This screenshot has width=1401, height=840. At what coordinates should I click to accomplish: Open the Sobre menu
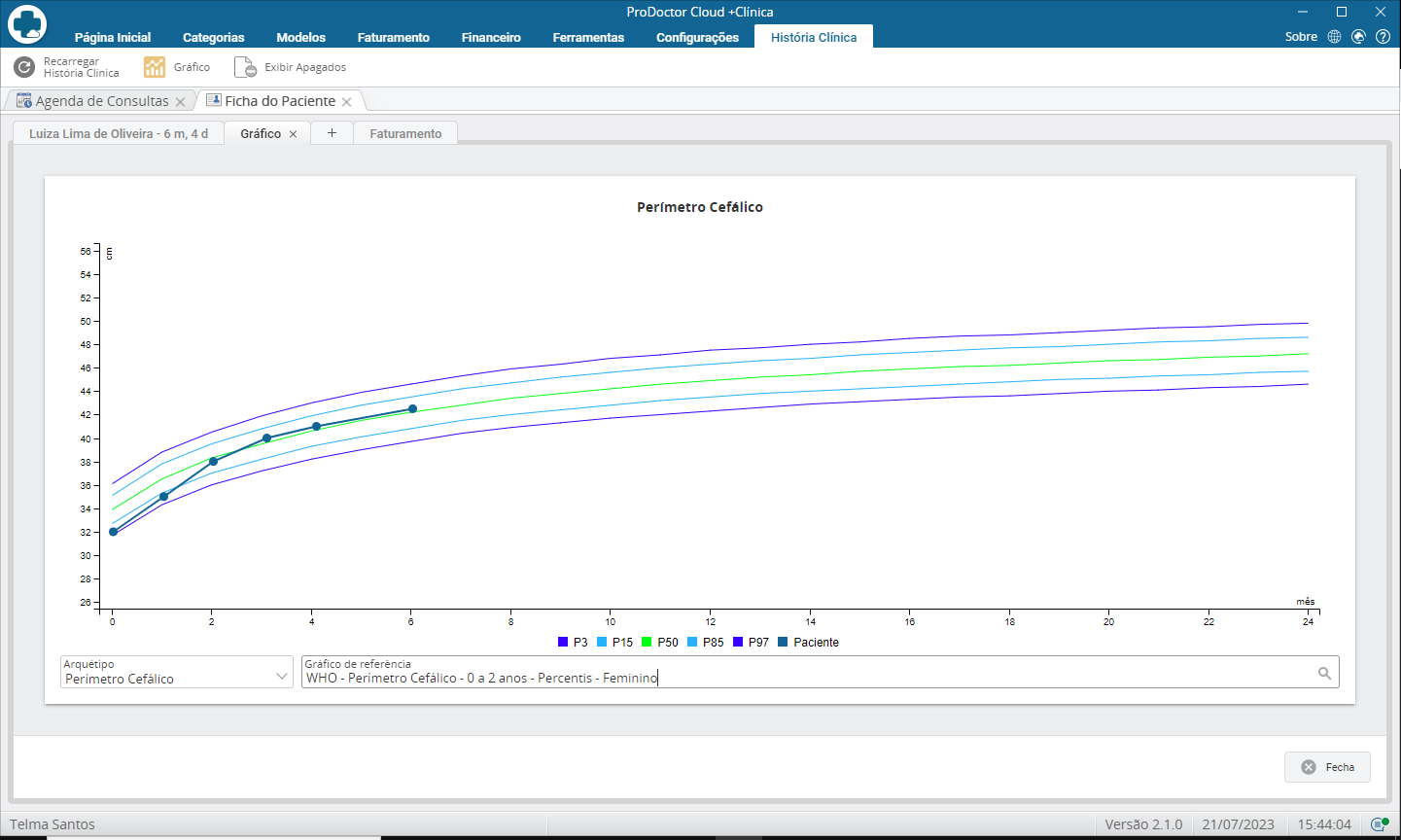[1301, 37]
